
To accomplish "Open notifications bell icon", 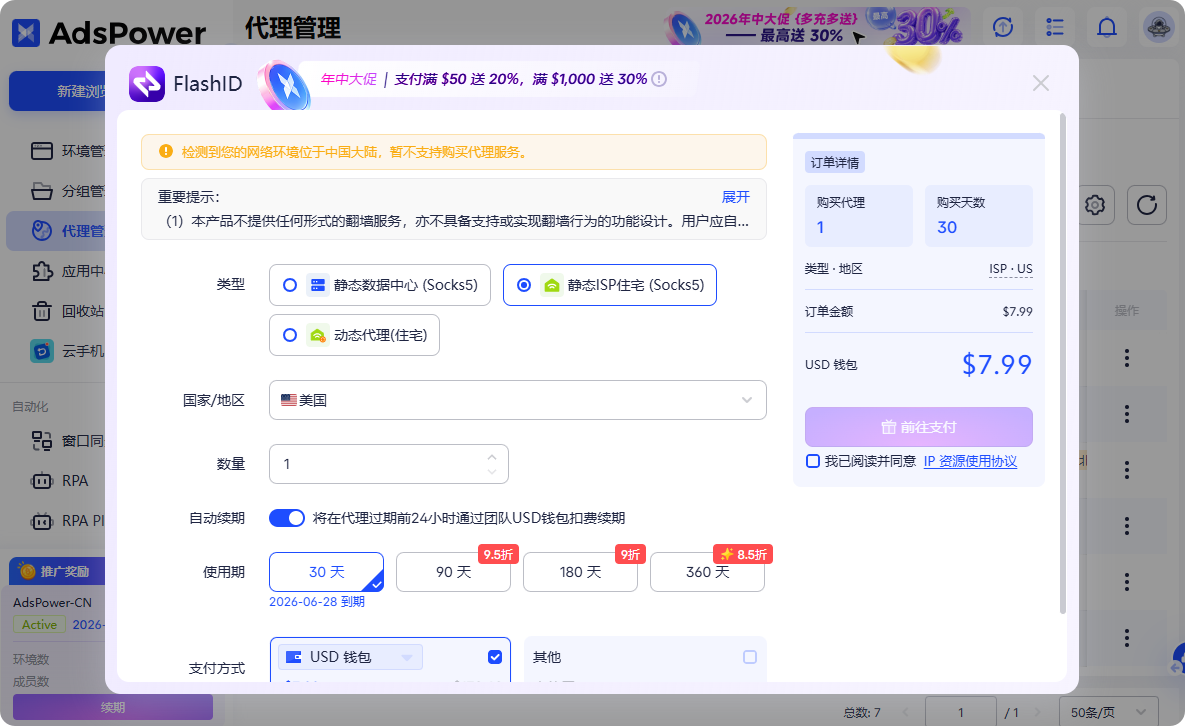I will click(x=1106, y=27).
